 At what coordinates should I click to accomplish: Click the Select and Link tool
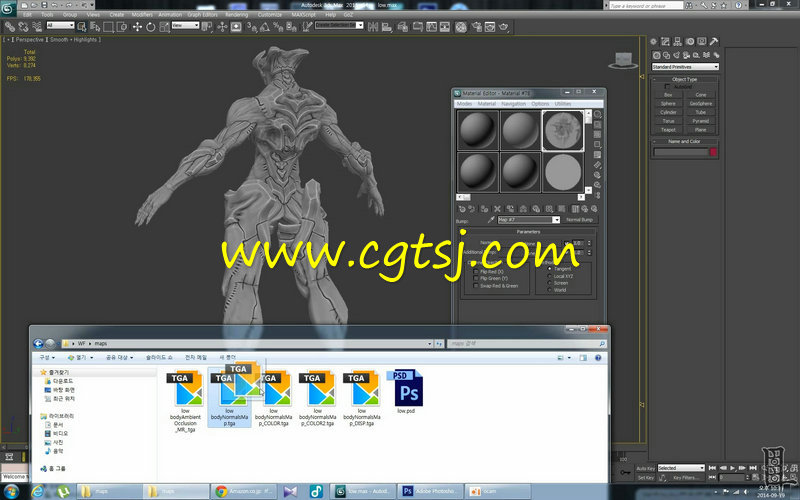[x=10, y=27]
